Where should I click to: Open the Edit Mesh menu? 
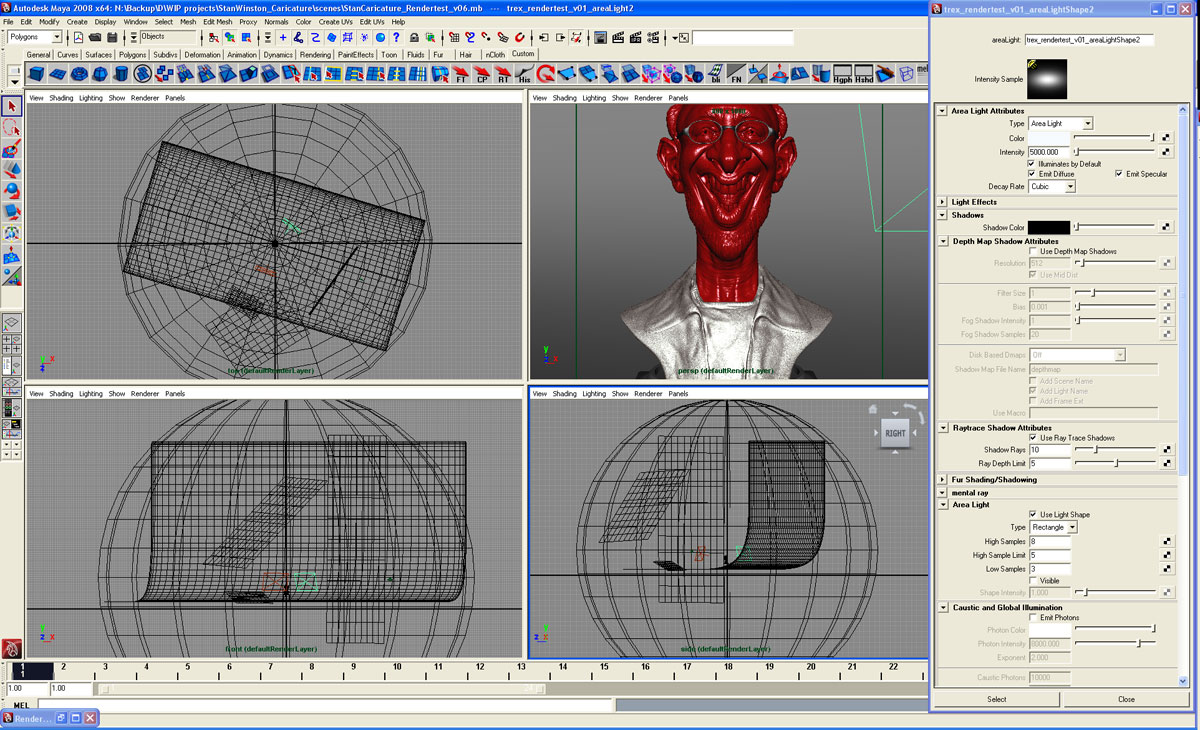(x=217, y=21)
